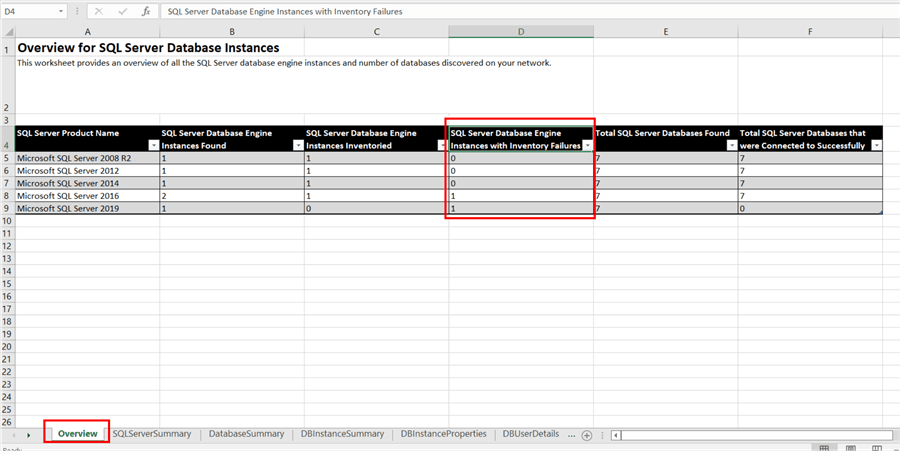Click 'Total SQL Server Databases Found' header cell
This screenshot has width=900, height=451.
coord(666,139)
